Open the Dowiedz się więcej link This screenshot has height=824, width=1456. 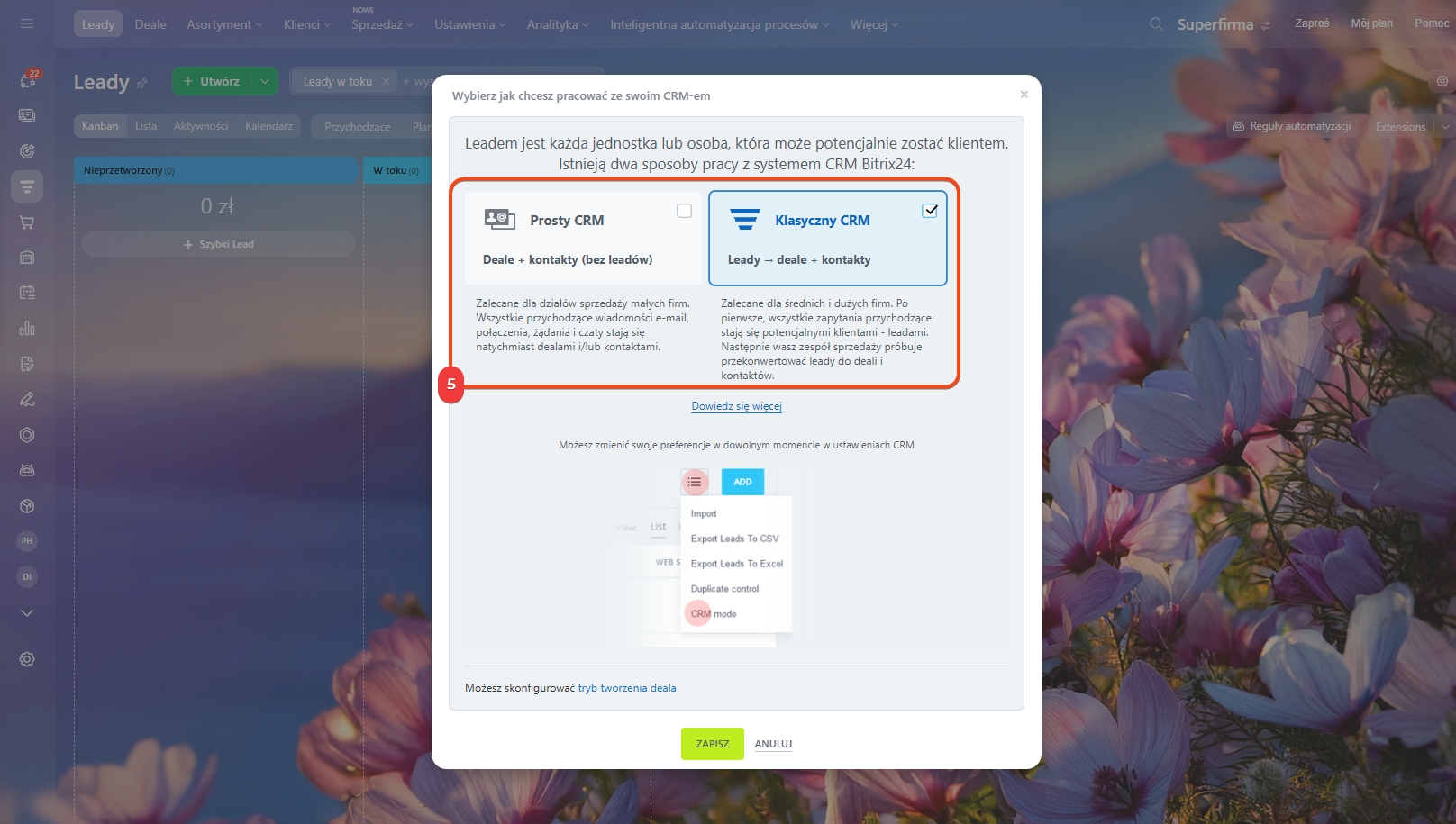[x=736, y=406]
